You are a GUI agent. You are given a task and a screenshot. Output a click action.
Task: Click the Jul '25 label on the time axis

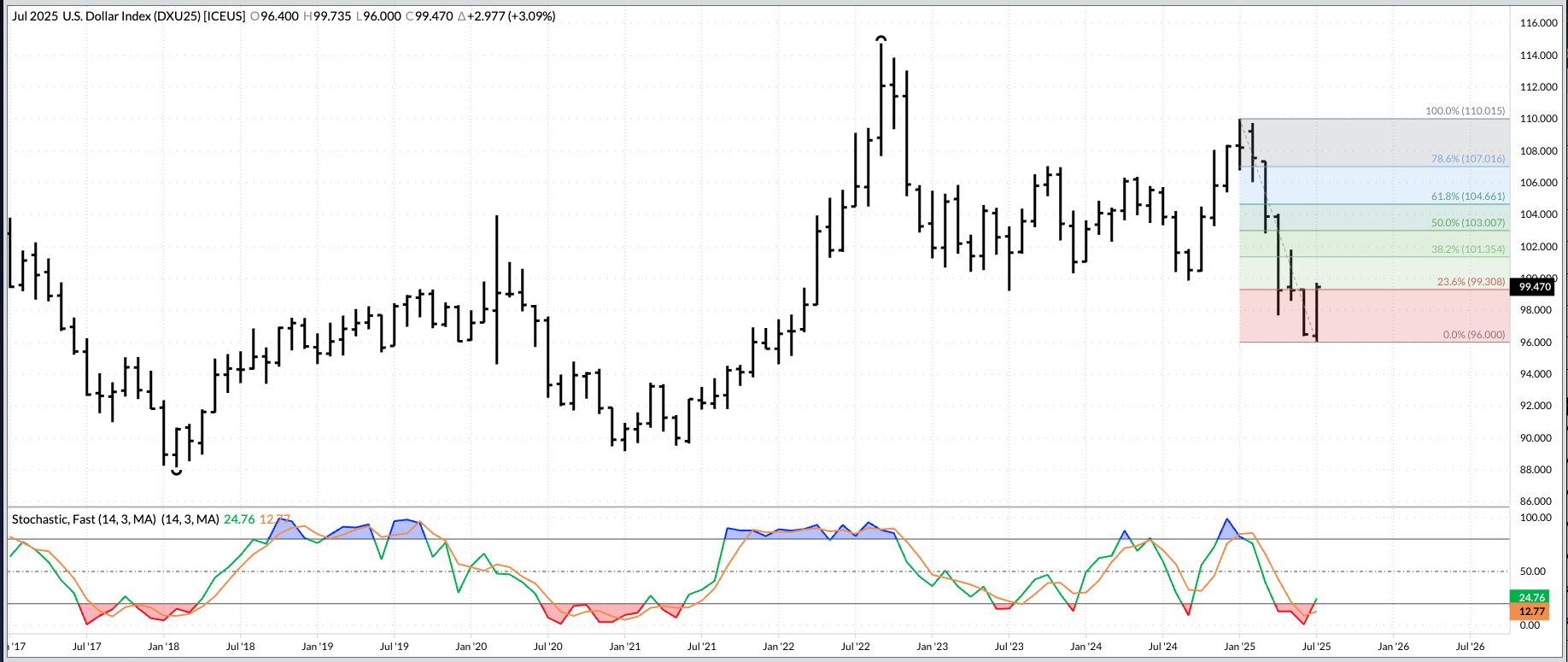pyautogui.click(x=1316, y=647)
